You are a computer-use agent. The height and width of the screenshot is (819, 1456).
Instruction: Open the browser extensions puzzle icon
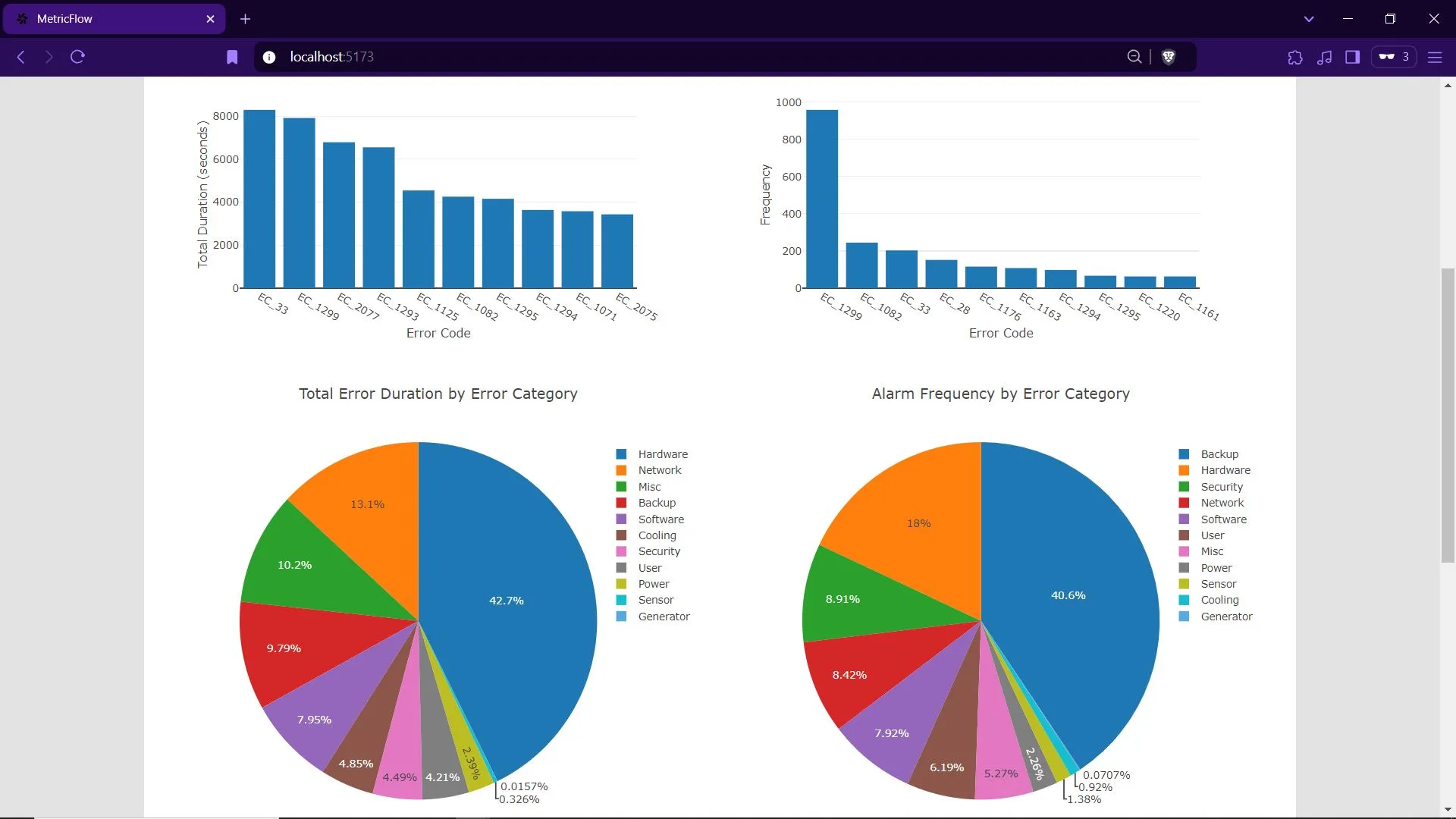pyautogui.click(x=1295, y=57)
